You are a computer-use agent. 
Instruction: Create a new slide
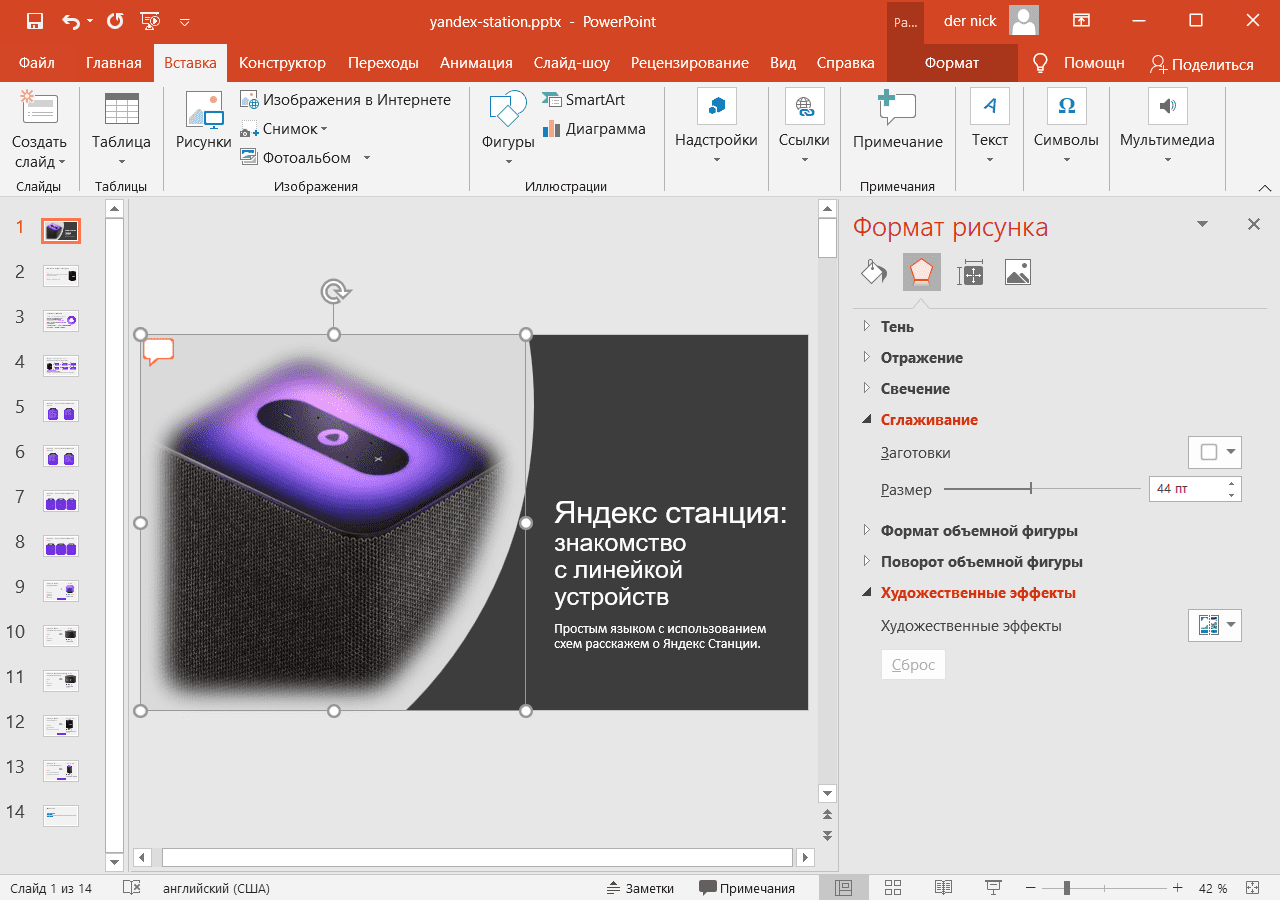click(39, 131)
